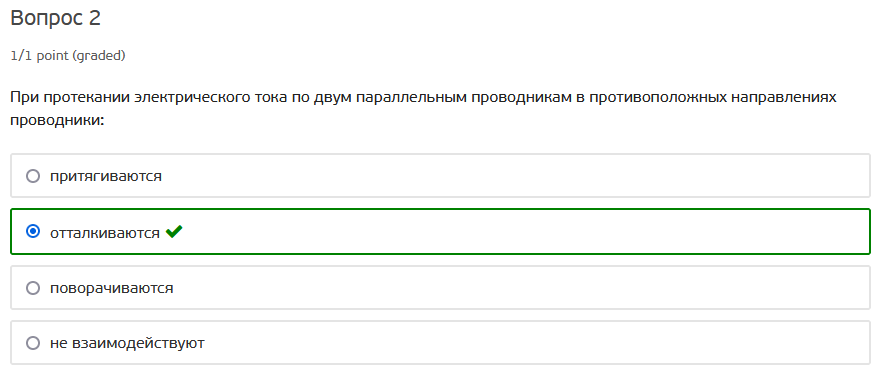Pick the не взаимодействуют radio button
Screen dimensions: 886x377
(x=33, y=343)
